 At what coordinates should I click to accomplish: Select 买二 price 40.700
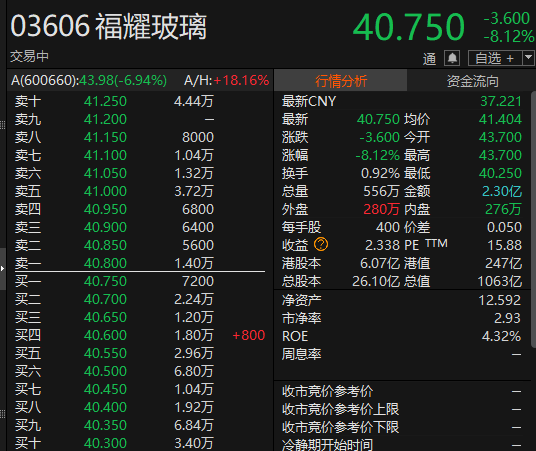click(105, 299)
